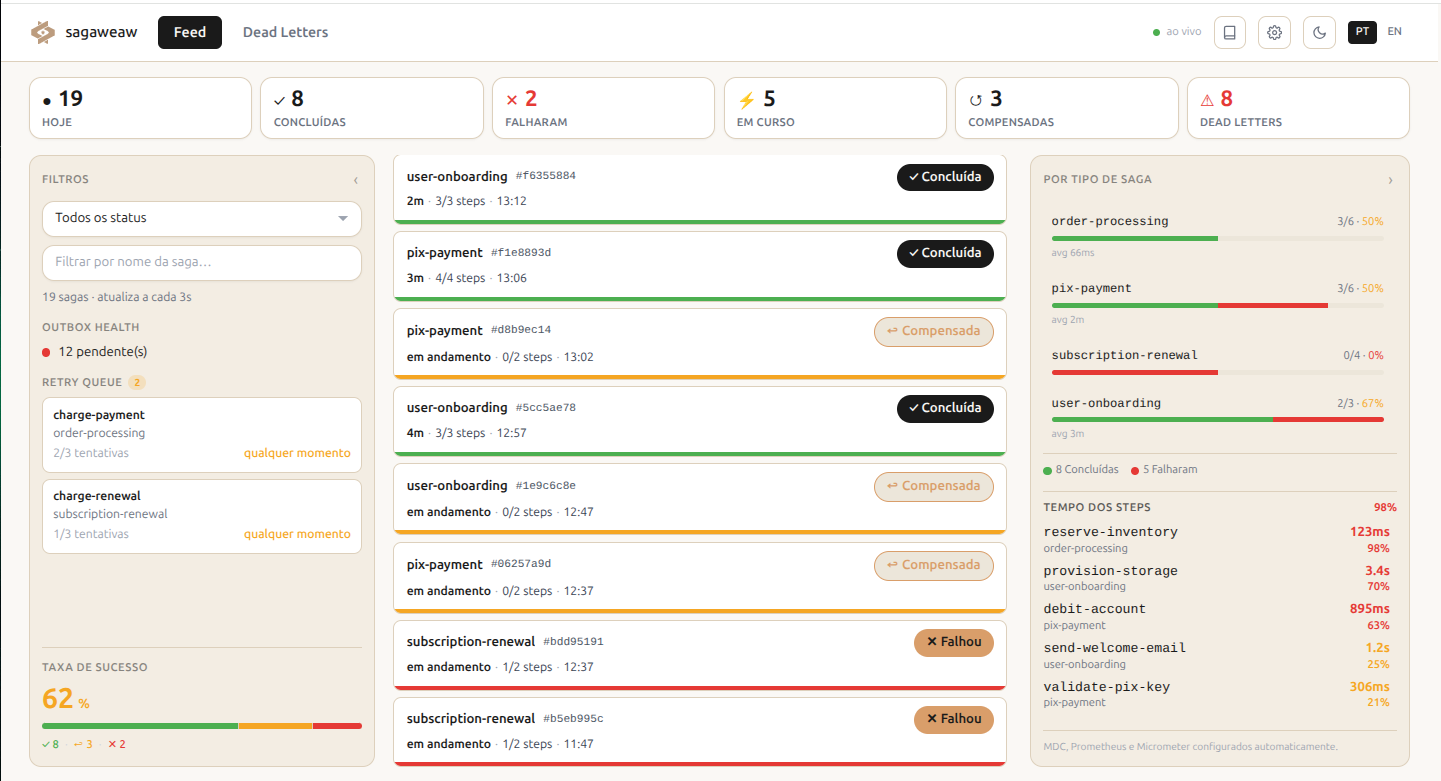Click Compensada badge on saga #06257a9d

click(934, 565)
